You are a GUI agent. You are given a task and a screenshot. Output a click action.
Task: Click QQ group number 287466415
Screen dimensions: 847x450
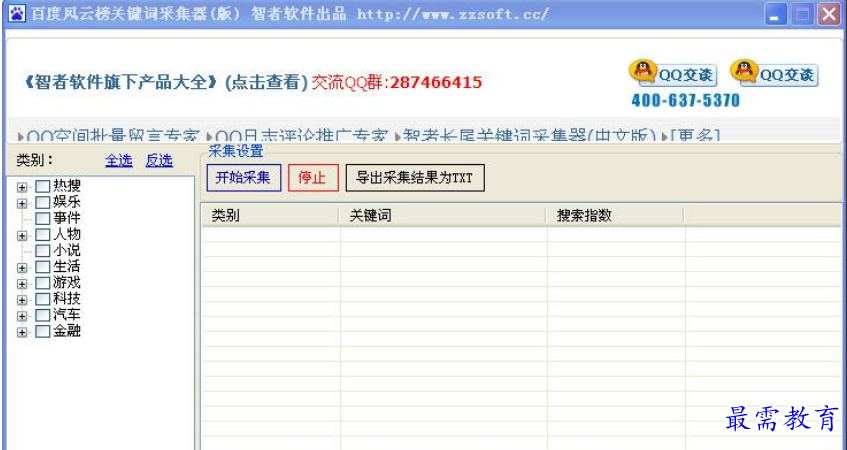click(436, 82)
